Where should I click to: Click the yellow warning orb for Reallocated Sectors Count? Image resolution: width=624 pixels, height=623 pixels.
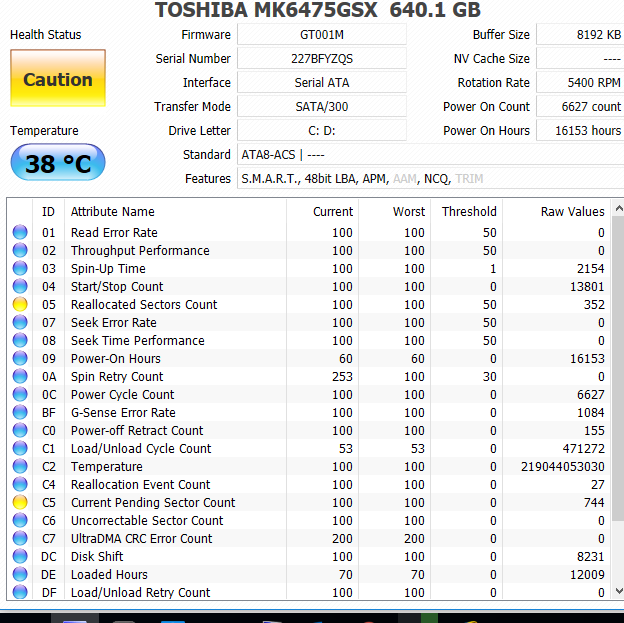(x=20, y=304)
